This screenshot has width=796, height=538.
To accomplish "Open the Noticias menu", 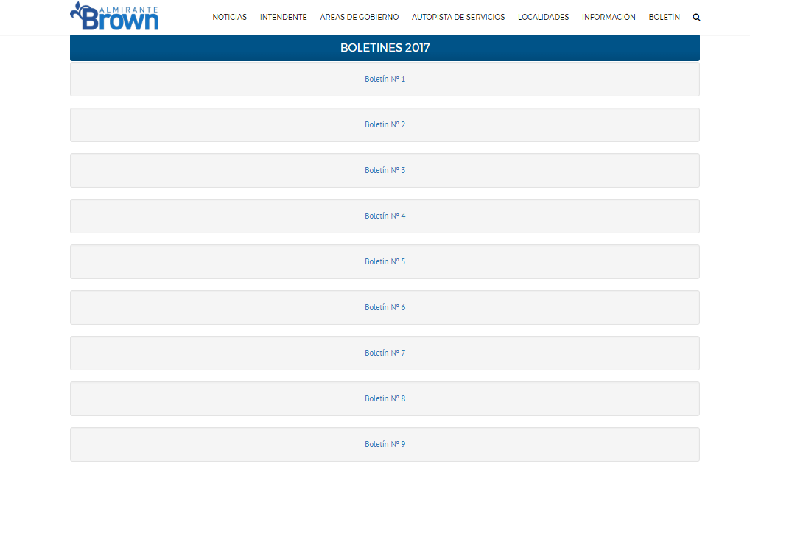I will tap(229, 17).
